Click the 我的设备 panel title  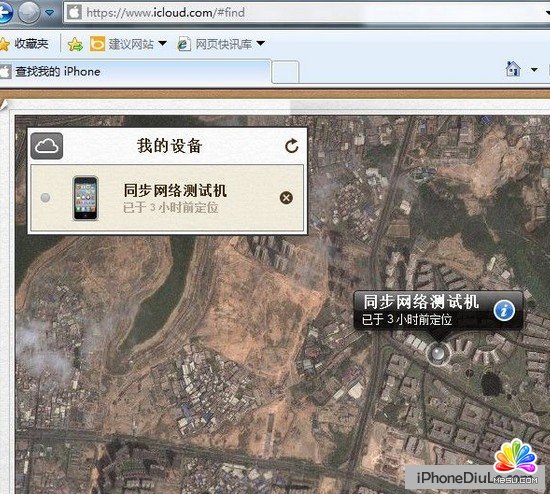coord(169,146)
